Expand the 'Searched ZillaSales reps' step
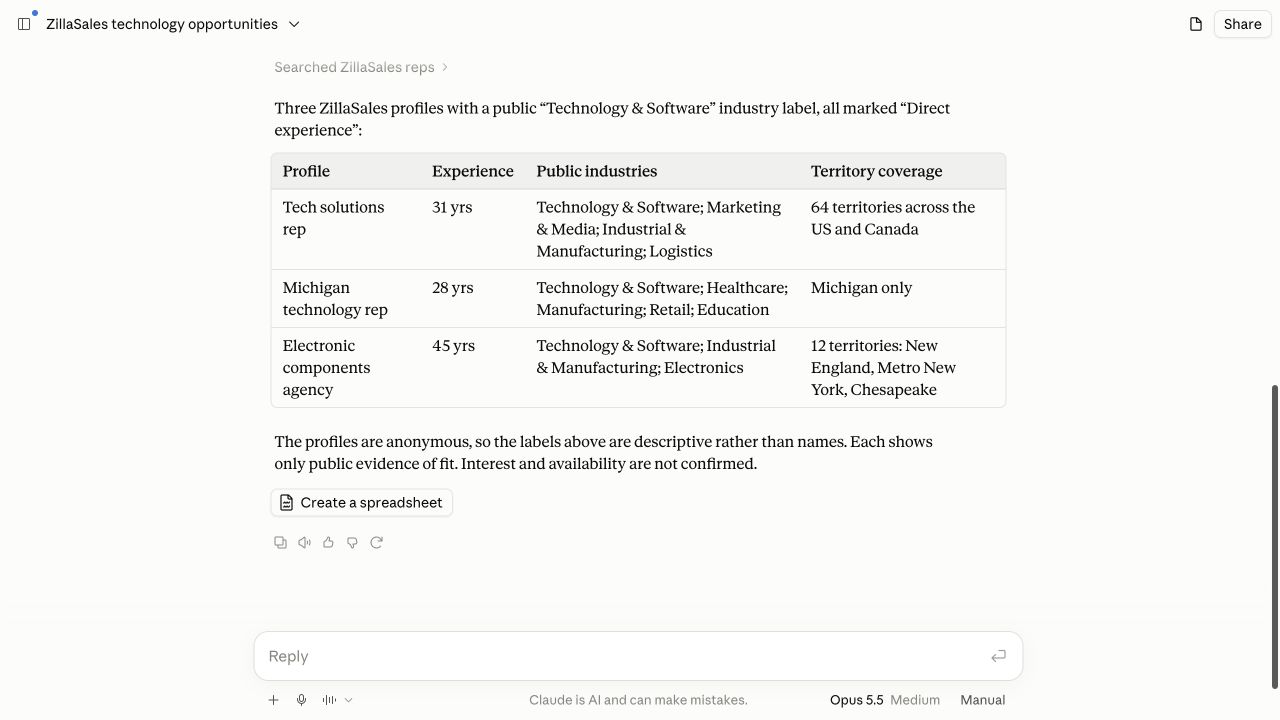Viewport: 1280px width, 720px height. (361, 67)
